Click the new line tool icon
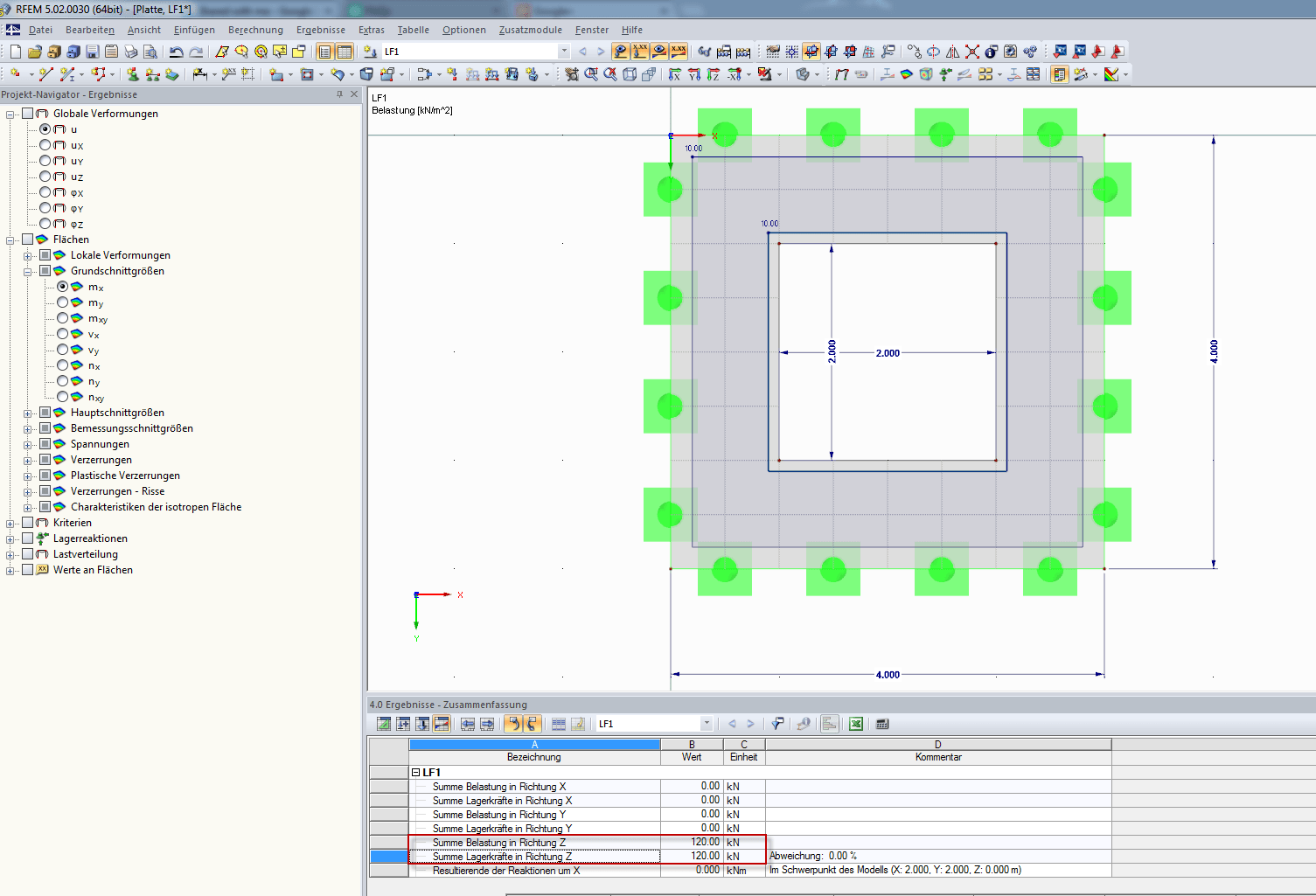Image resolution: width=1316 pixels, height=896 pixels. tap(45, 74)
